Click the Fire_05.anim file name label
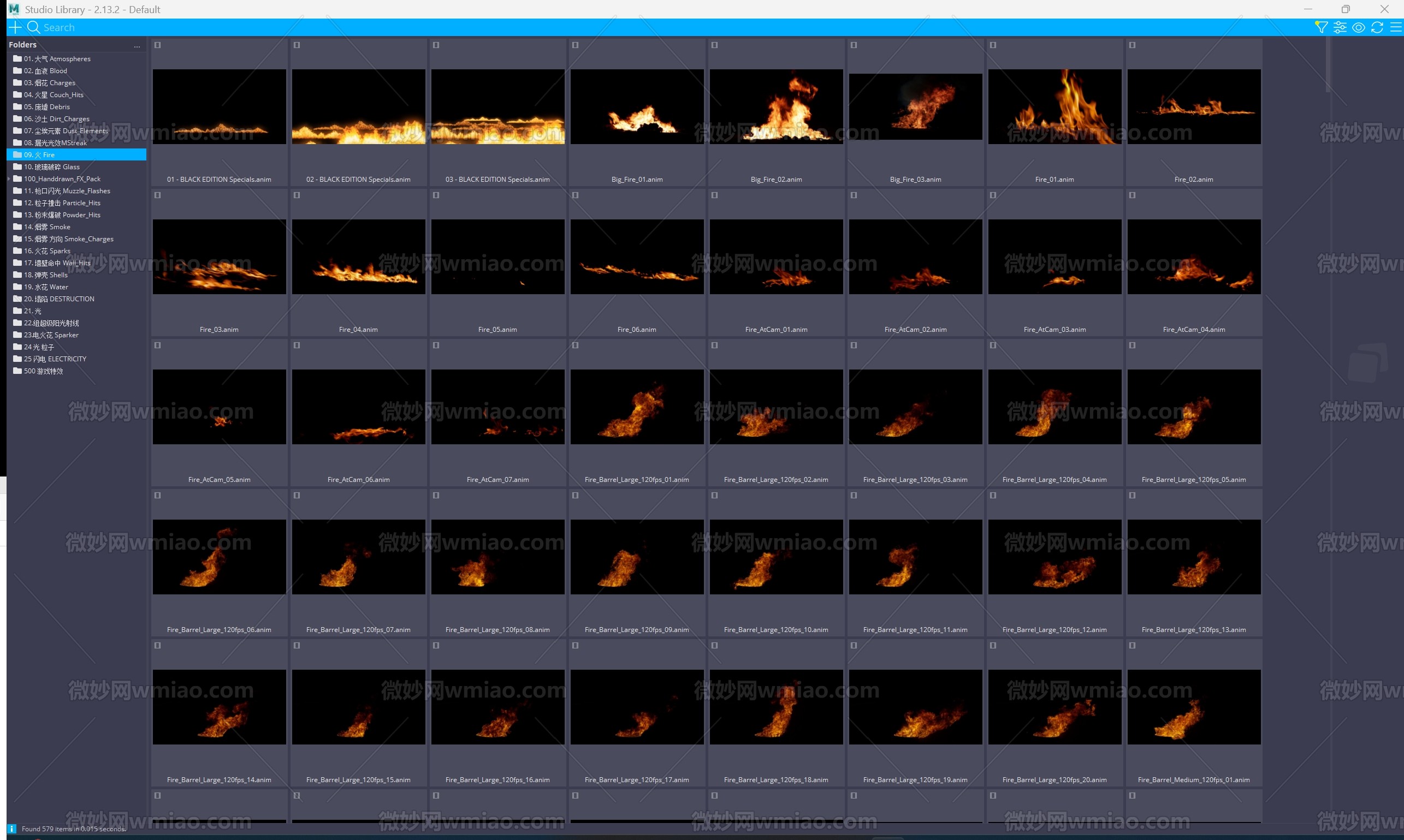 [x=497, y=330]
